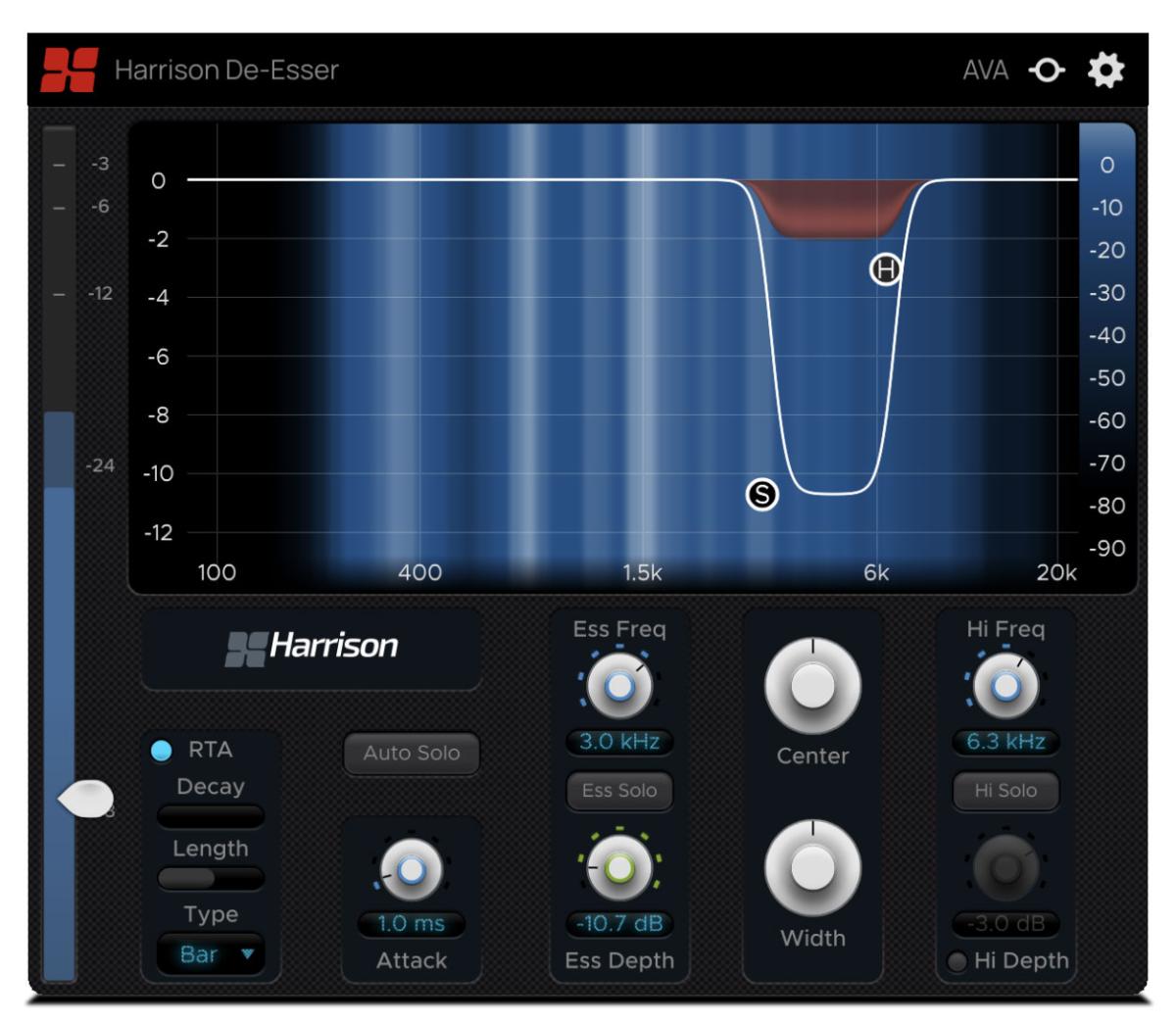This screenshot has width=1176, height=1023.
Task: Click the 6k frequency axis label
Action: pyautogui.click(x=876, y=573)
